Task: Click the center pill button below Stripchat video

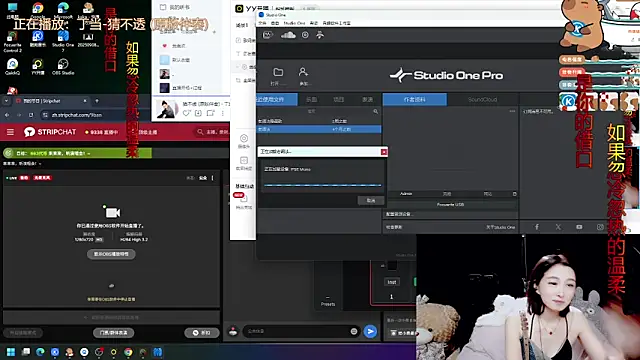Action: click(113, 333)
